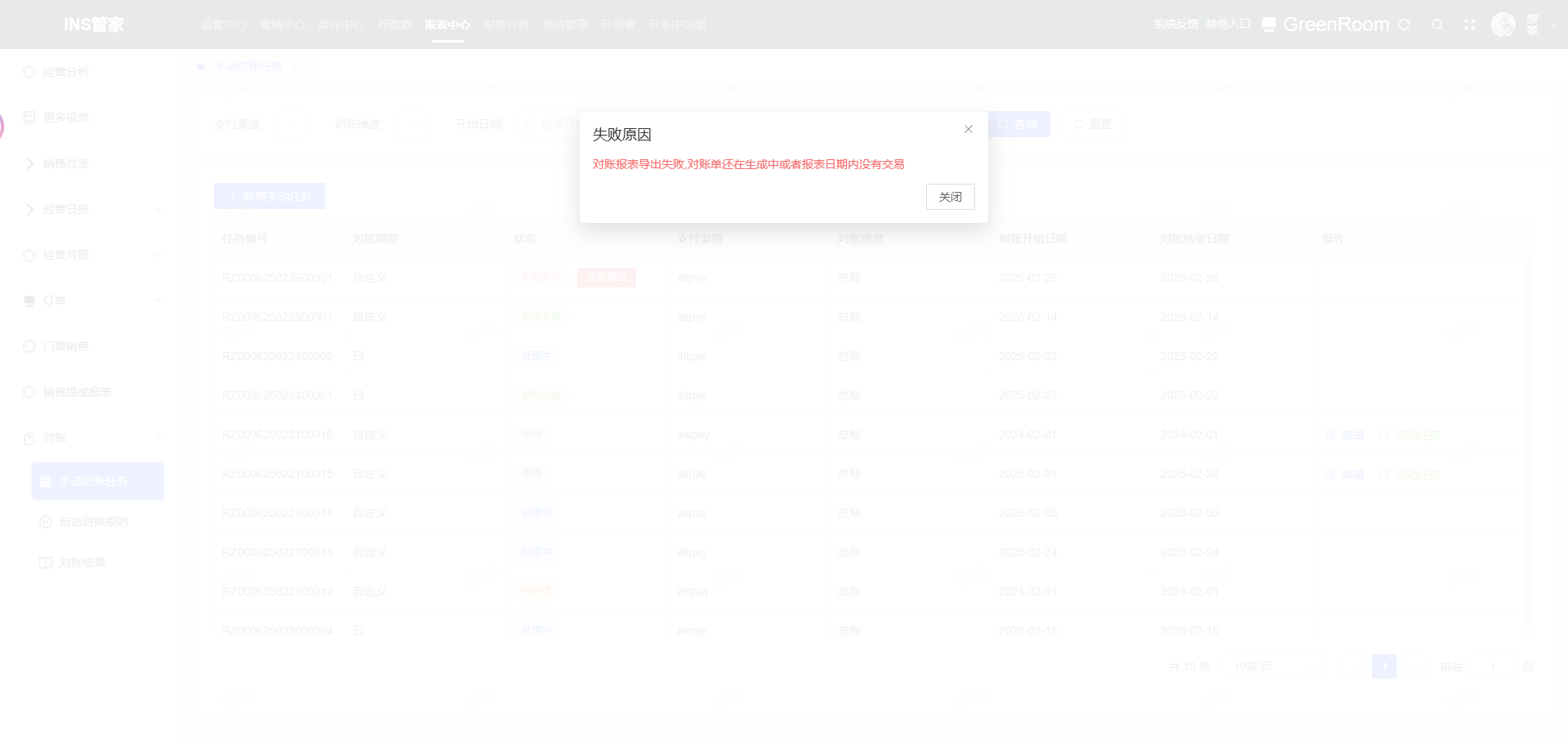Click the 状态 column header

click(525, 238)
